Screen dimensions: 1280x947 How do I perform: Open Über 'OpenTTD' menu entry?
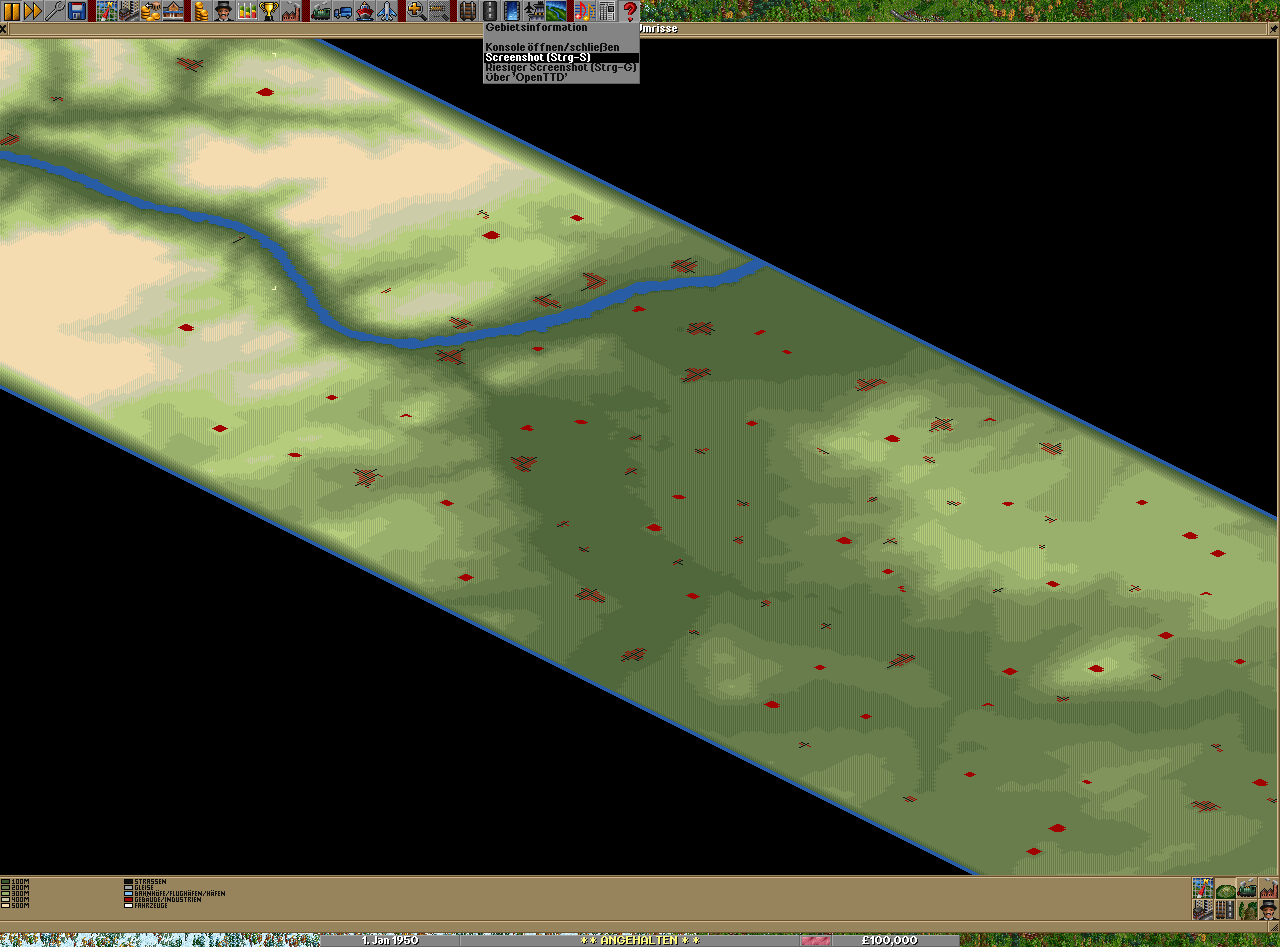click(561, 77)
